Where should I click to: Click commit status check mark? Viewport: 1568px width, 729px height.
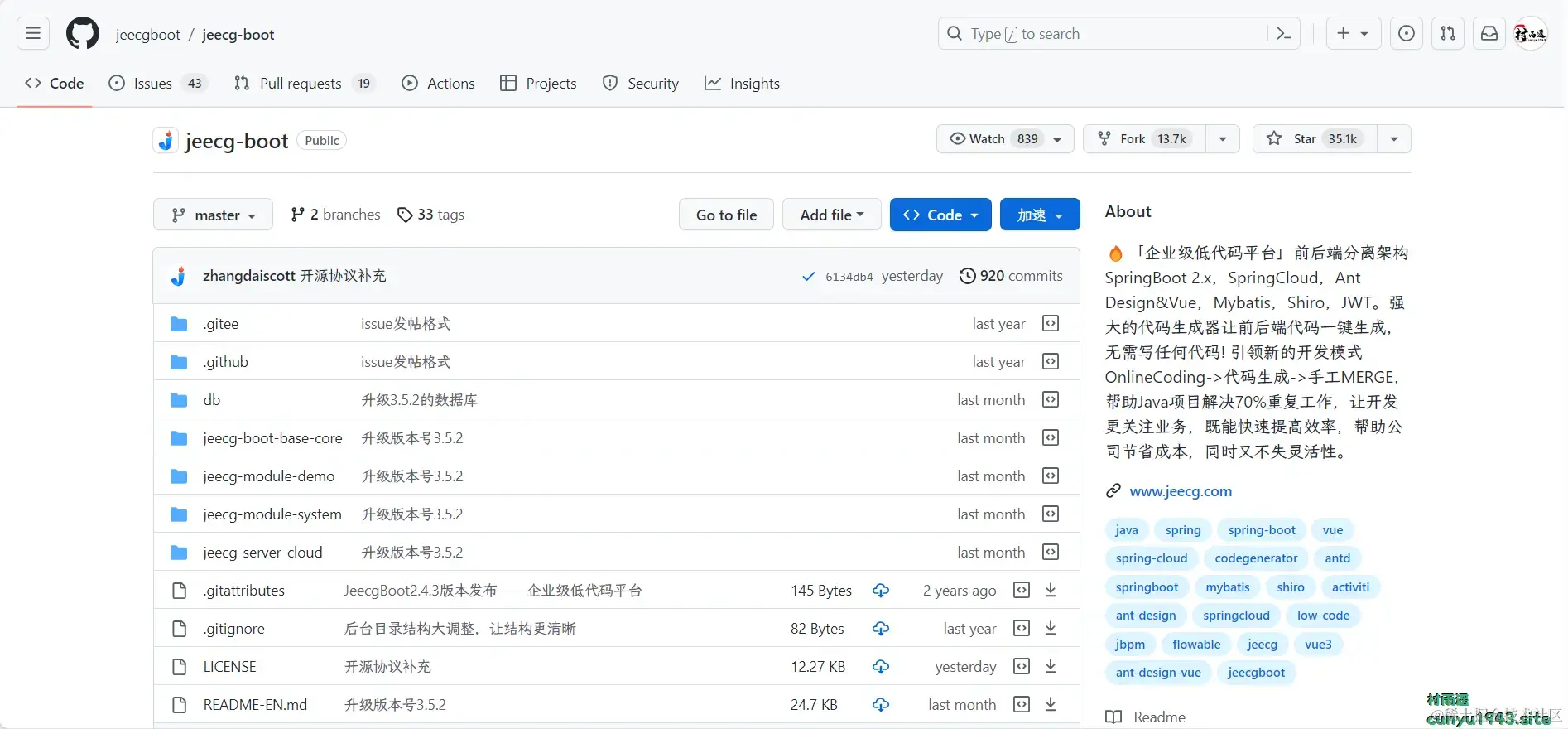[x=809, y=277]
